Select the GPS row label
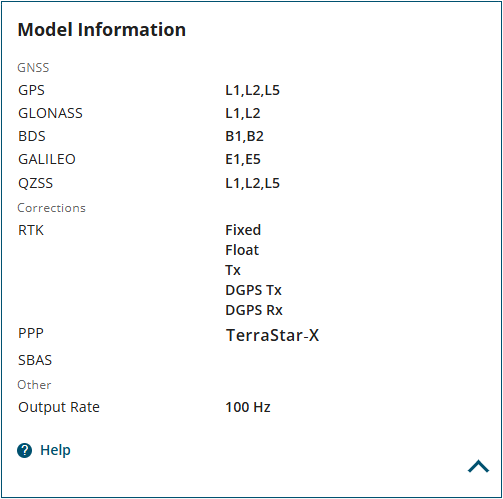This screenshot has height=499, width=503. tap(31, 90)
